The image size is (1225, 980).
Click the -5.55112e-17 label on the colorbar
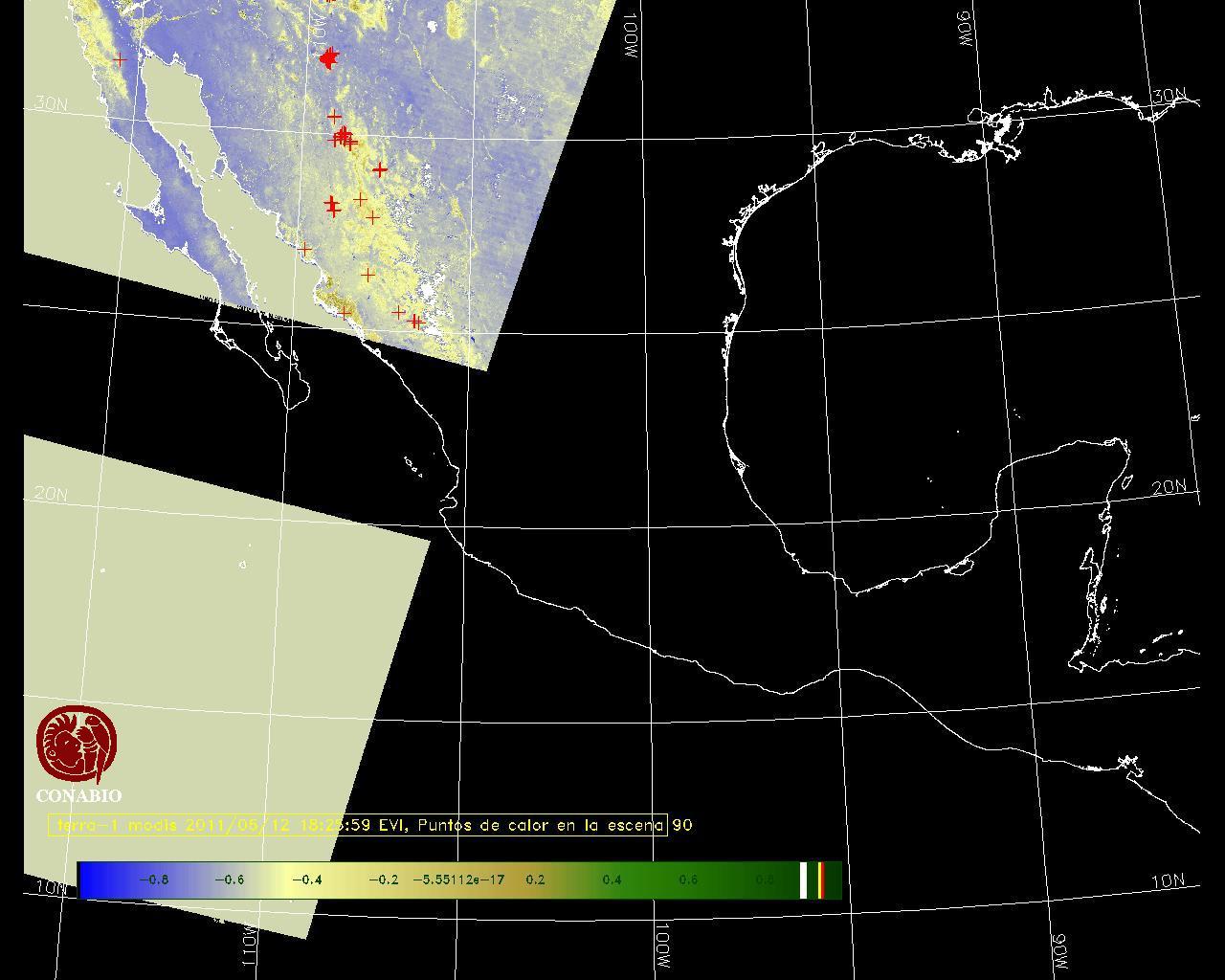pos(457,880)
